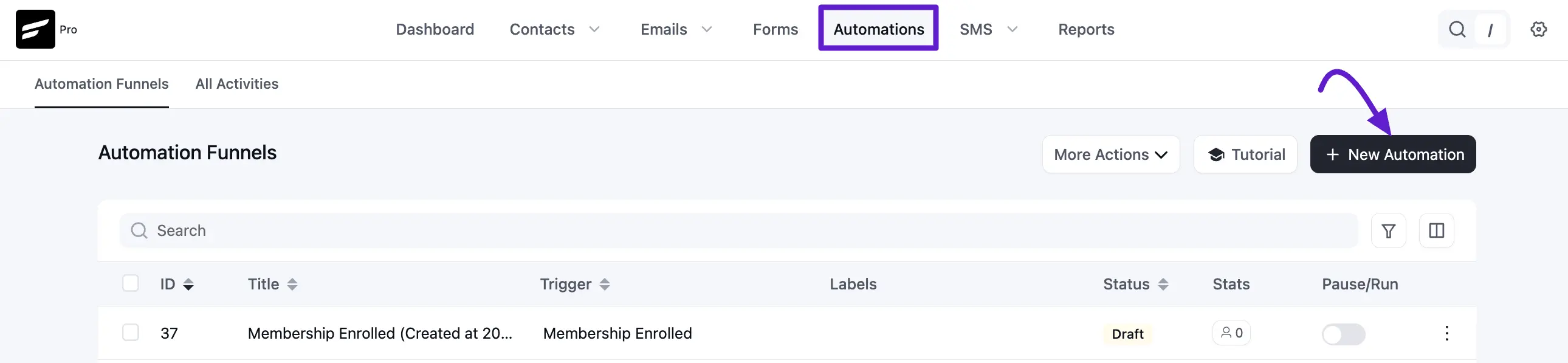
Task: Open the More Actions dropdown
Action: (x=1110, y=154)
